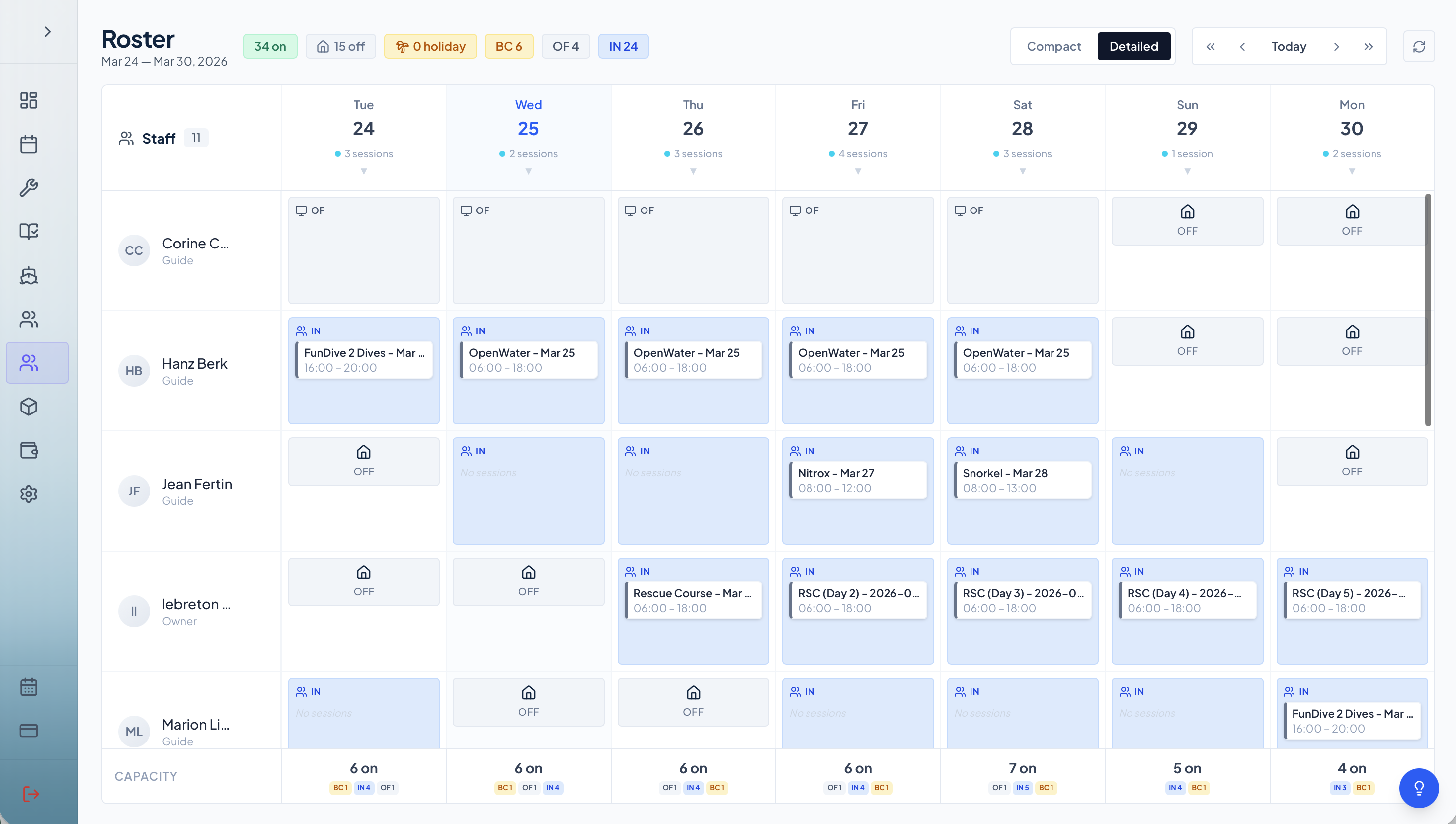The height and width of the screenshot is (824, 1456).
Task: Click Corine's OF shift cell on Tuesday
Action: (364, 250)
